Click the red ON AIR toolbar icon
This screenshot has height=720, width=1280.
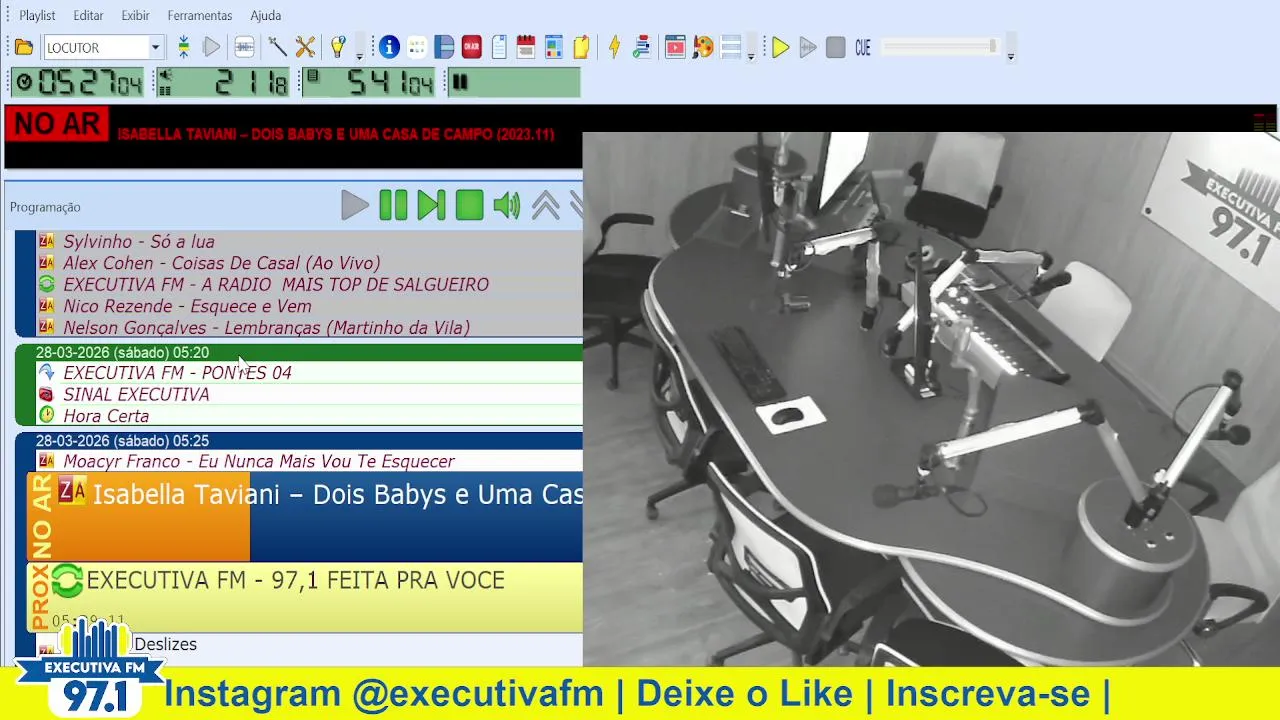point(471,47)
